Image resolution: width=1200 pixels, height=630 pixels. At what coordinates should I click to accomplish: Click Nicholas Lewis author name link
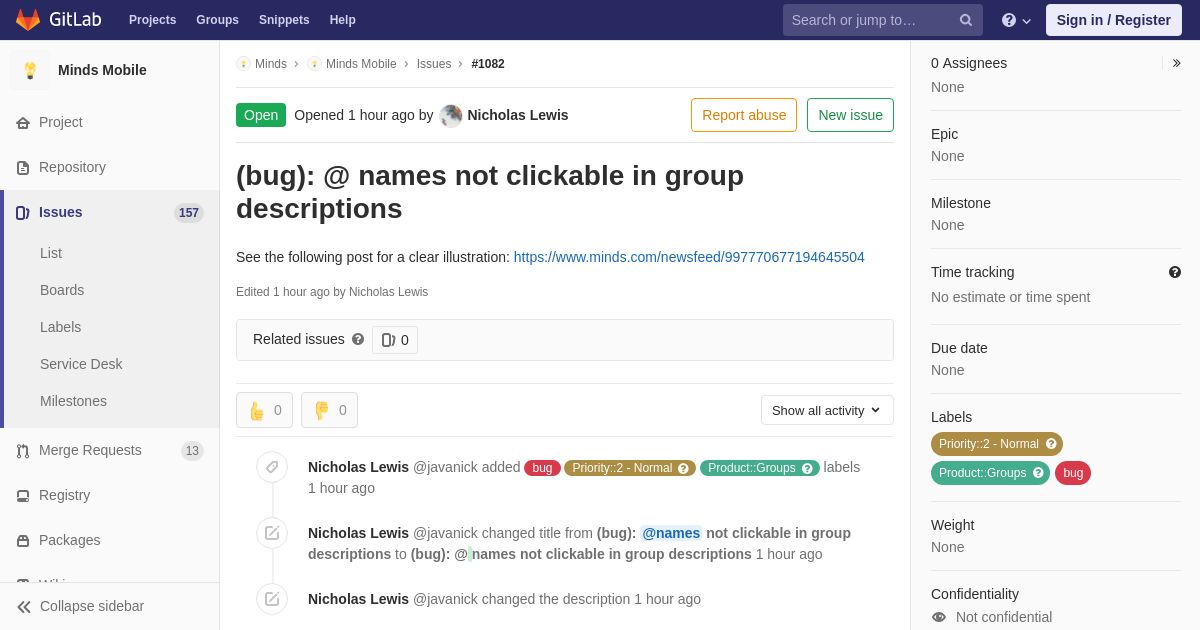click(x=518, y=115)
